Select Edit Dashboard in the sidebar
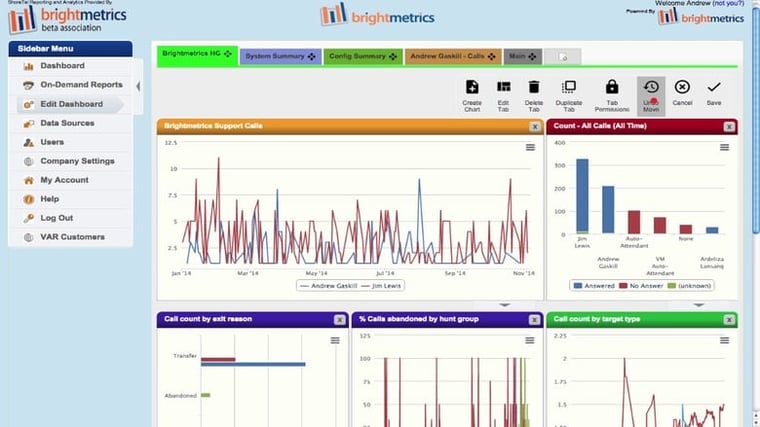 click(x=70, y=104)
